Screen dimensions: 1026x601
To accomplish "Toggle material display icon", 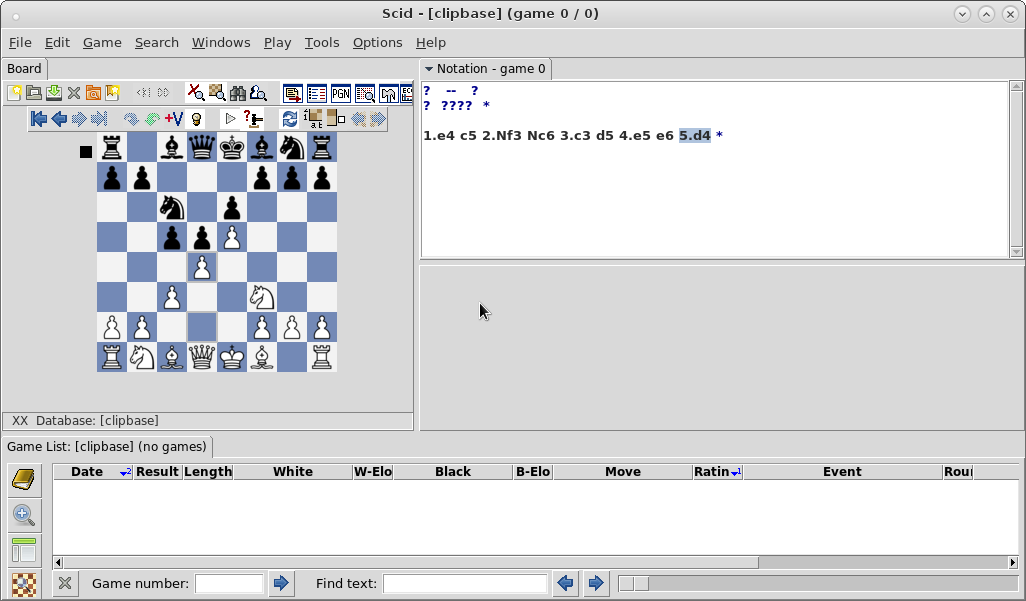I will 336,118.
